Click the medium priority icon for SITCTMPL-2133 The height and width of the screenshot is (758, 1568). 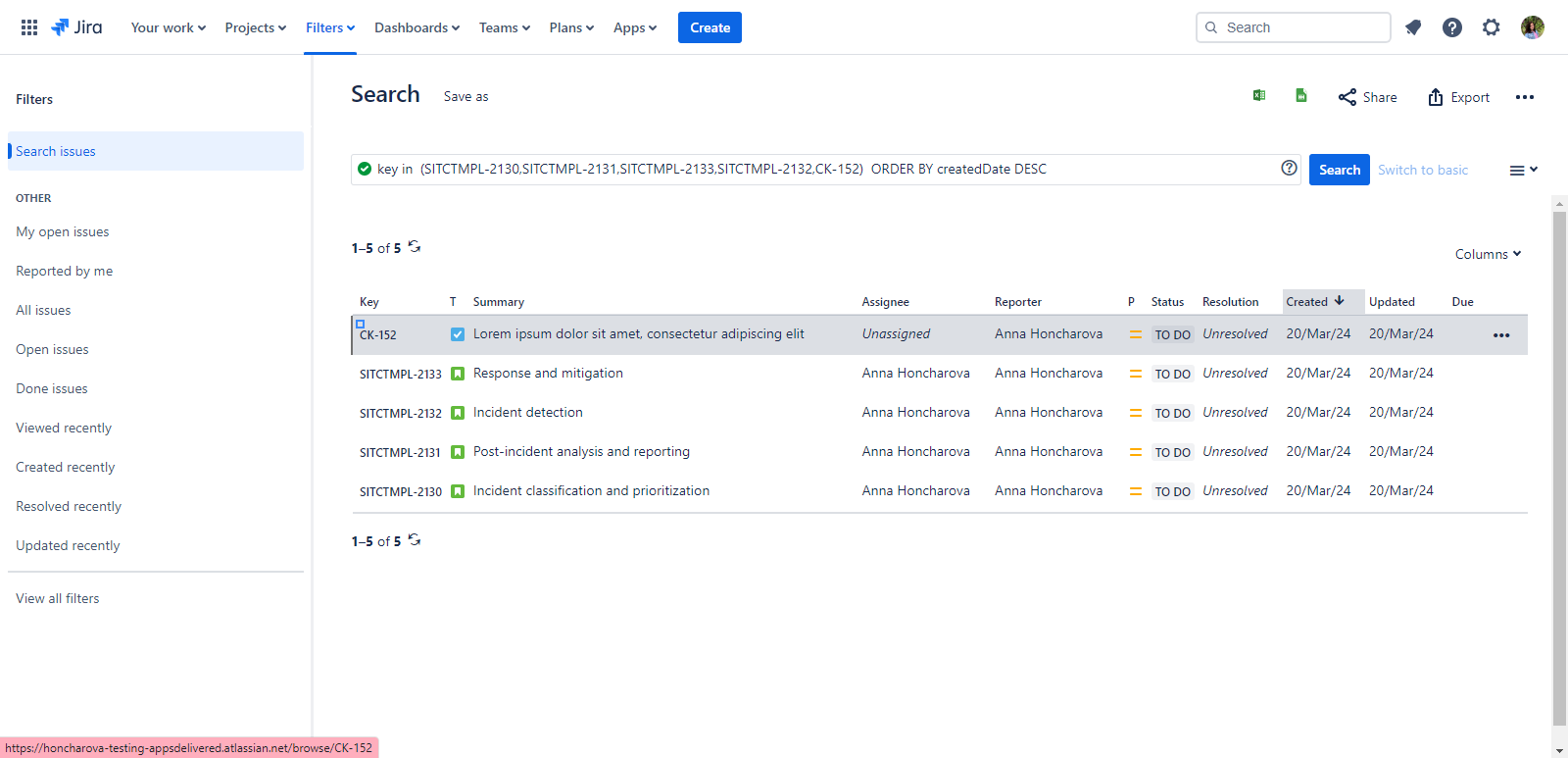point(1136,374)
